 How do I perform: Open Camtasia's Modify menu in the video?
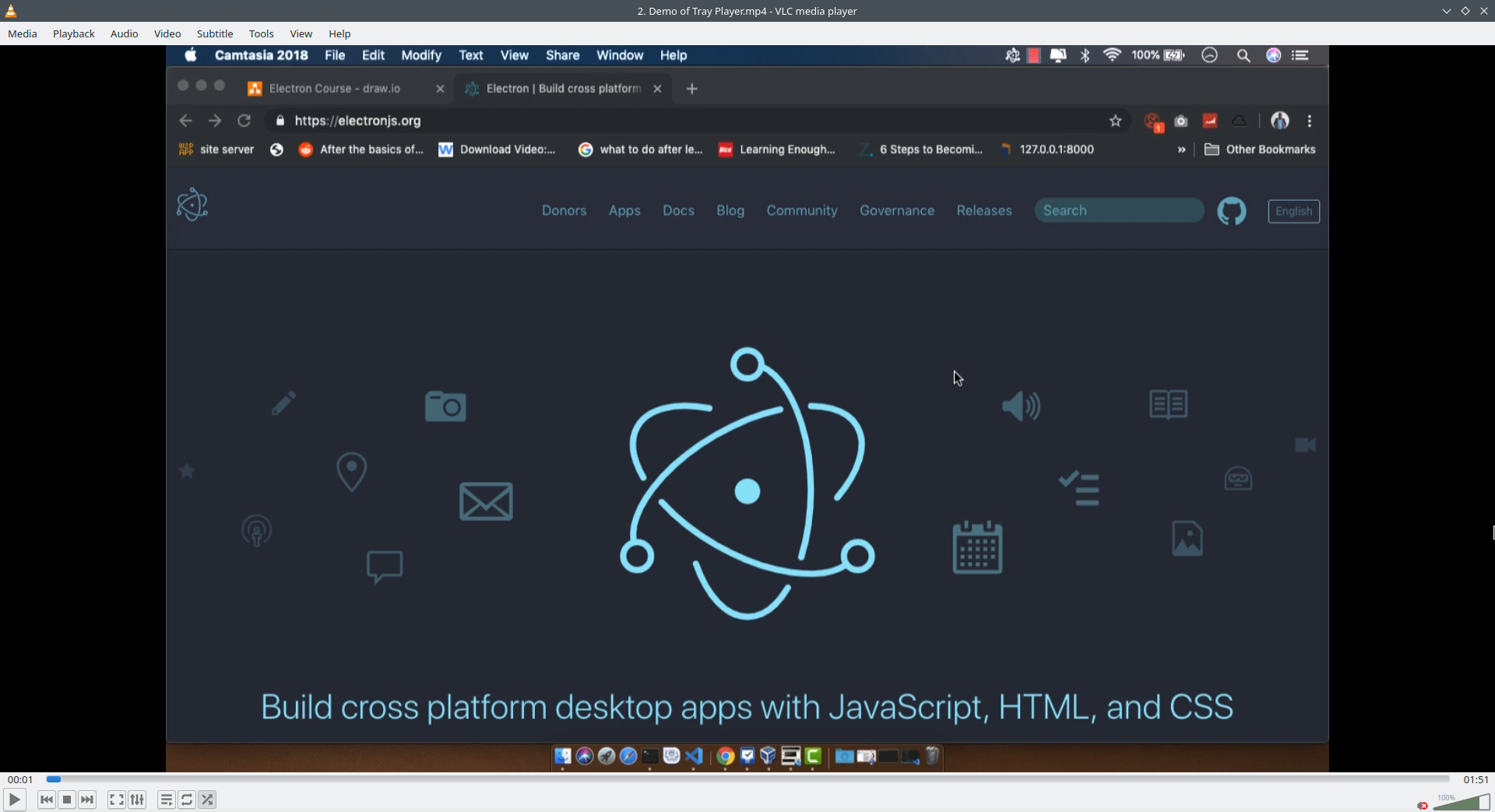[x=421, y=55]
